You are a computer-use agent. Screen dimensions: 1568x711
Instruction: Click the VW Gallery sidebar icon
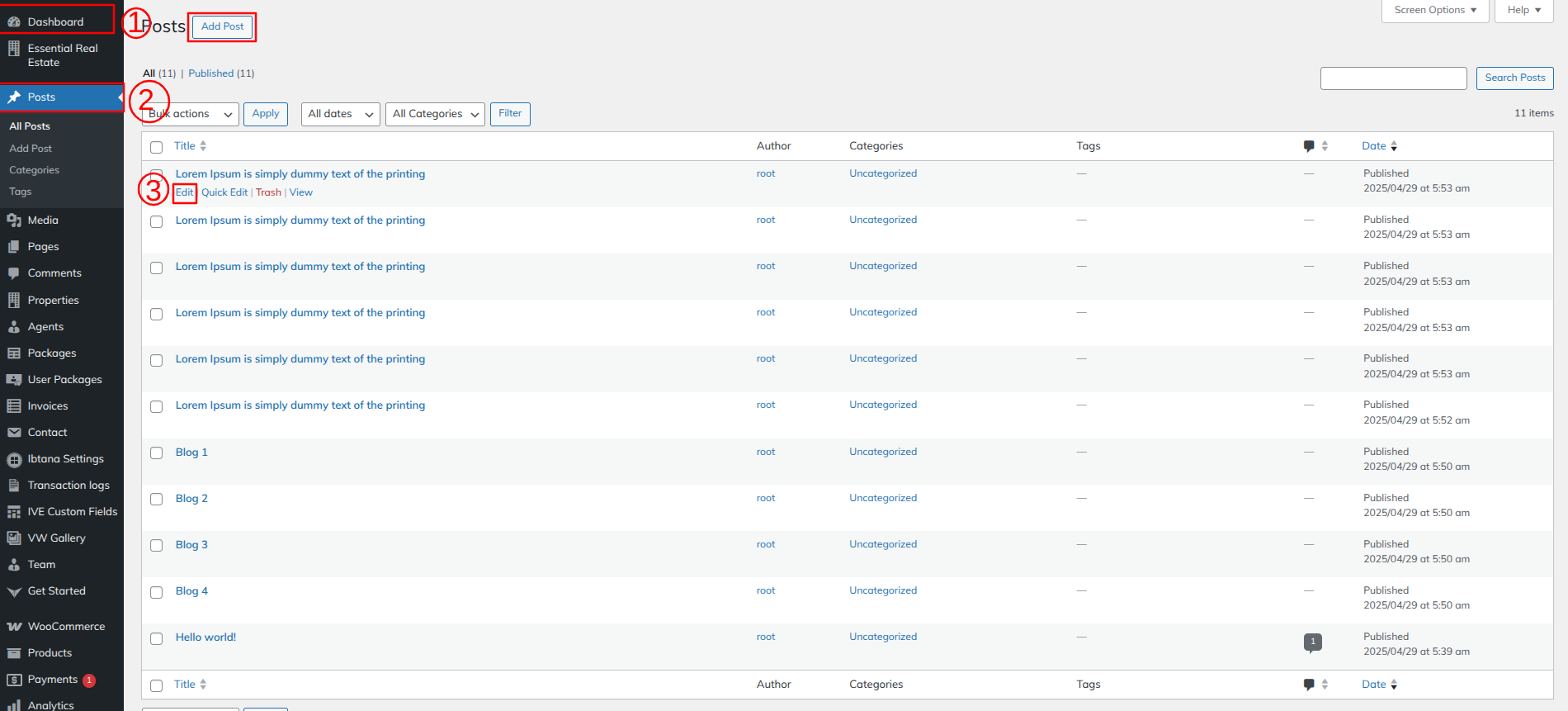tap(14, 538)
